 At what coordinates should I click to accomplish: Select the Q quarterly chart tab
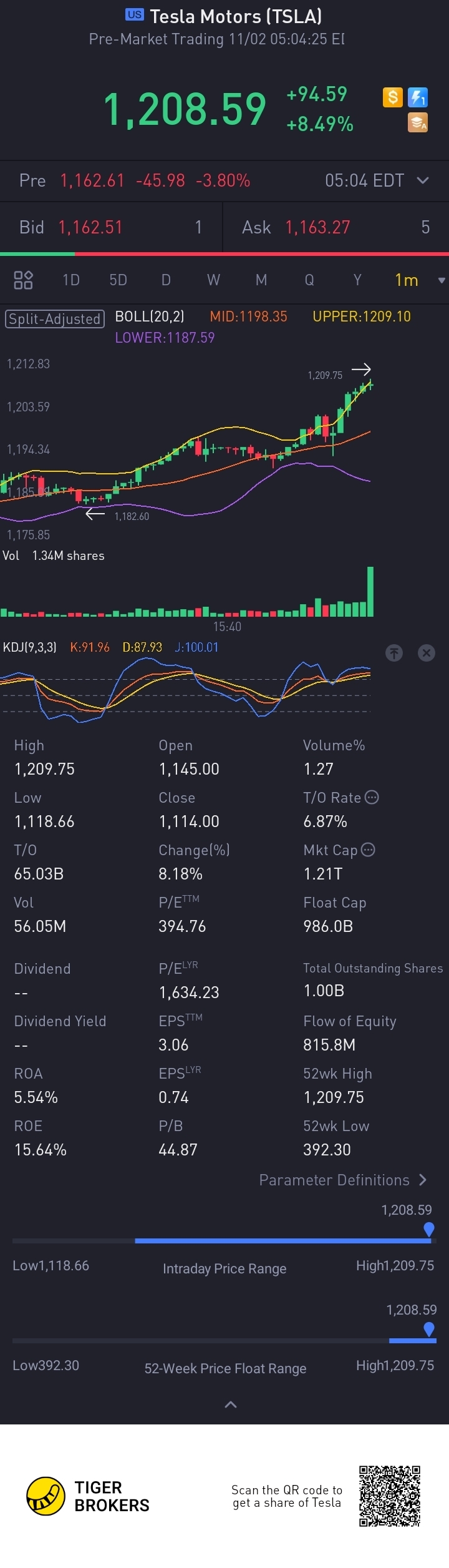(x=309, y=280)
